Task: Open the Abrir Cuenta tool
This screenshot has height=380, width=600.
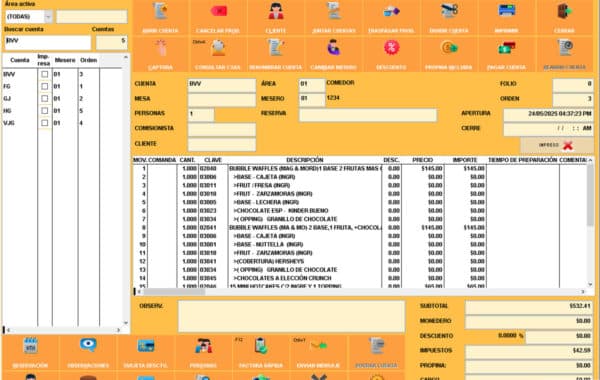Action: point(161,18)
